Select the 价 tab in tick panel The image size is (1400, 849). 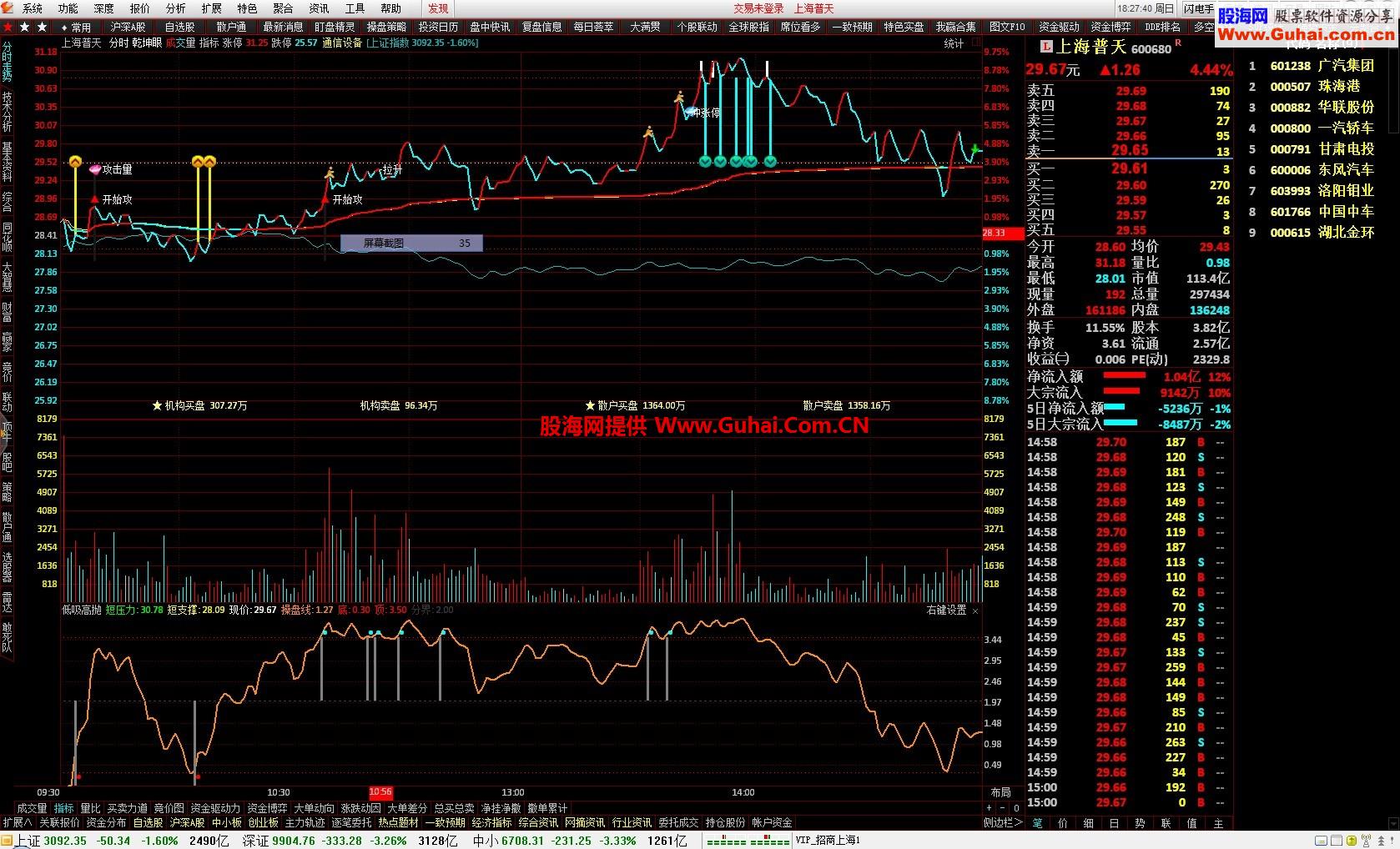(x=1062, y=823)
